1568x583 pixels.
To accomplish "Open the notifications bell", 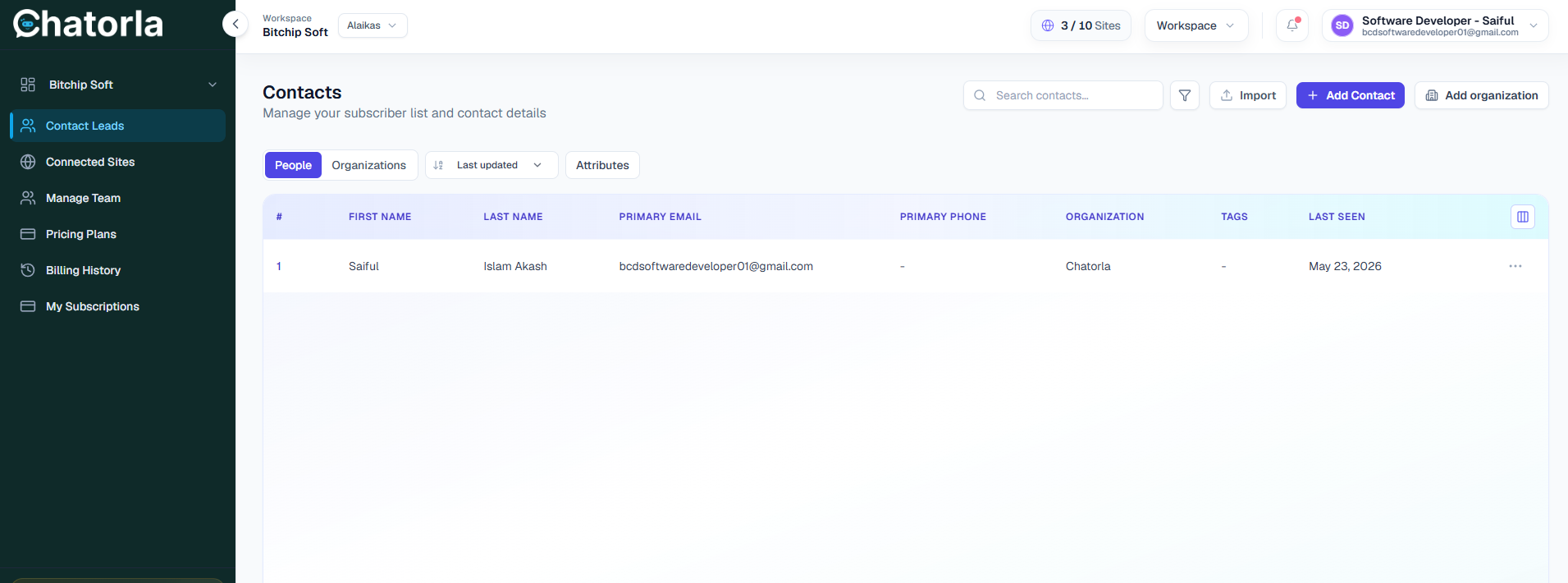I will (1292, 25).
